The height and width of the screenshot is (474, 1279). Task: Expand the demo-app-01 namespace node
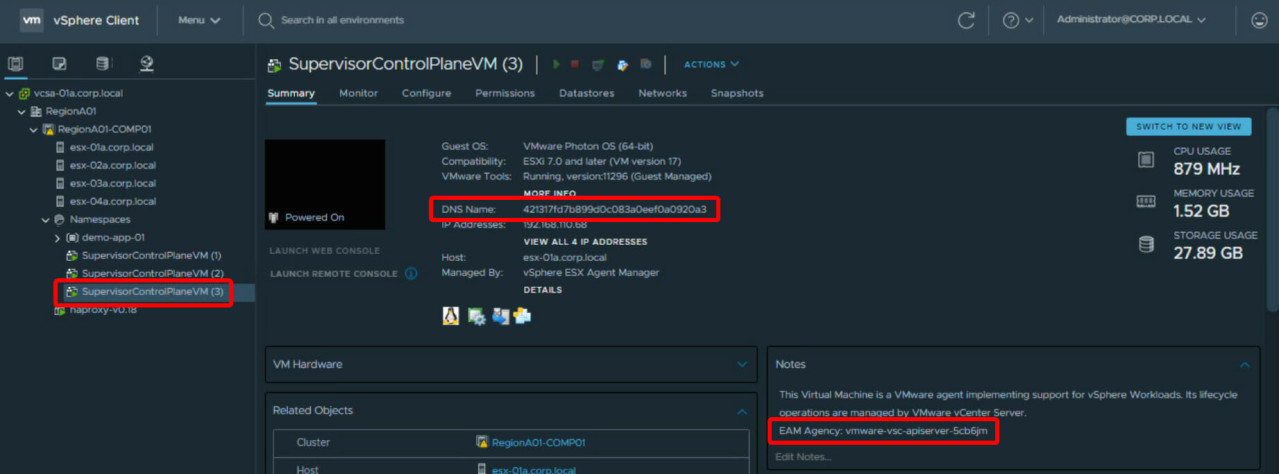[x=58, y=238]
